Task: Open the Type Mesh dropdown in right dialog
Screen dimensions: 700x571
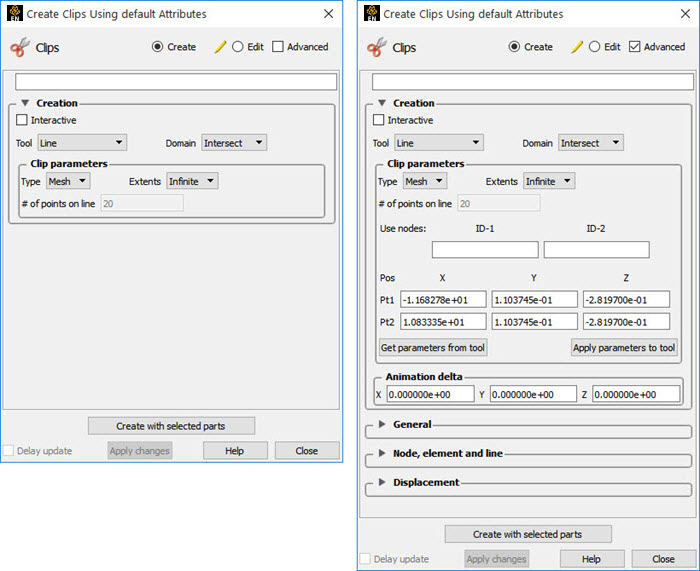Action: click(425, 181)
